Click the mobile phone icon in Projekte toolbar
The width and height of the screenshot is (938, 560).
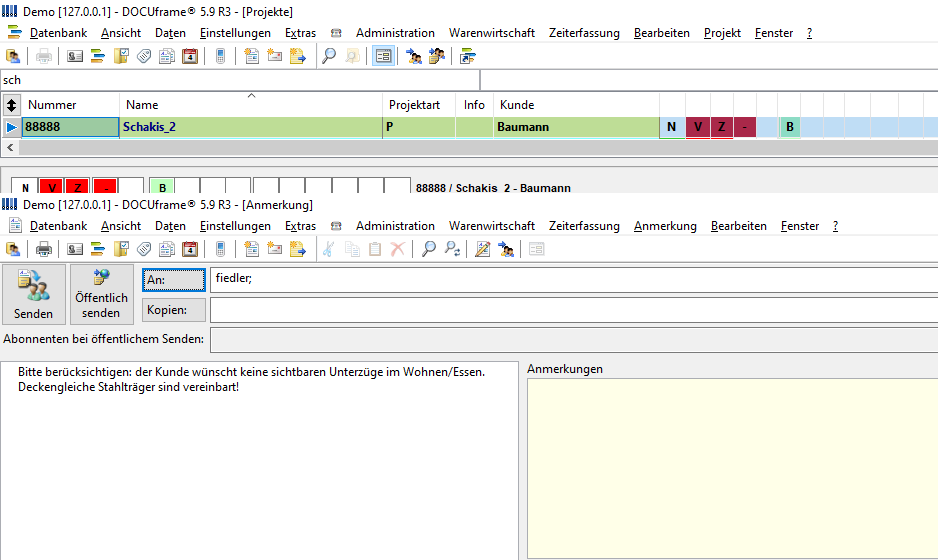click(220, 57)
